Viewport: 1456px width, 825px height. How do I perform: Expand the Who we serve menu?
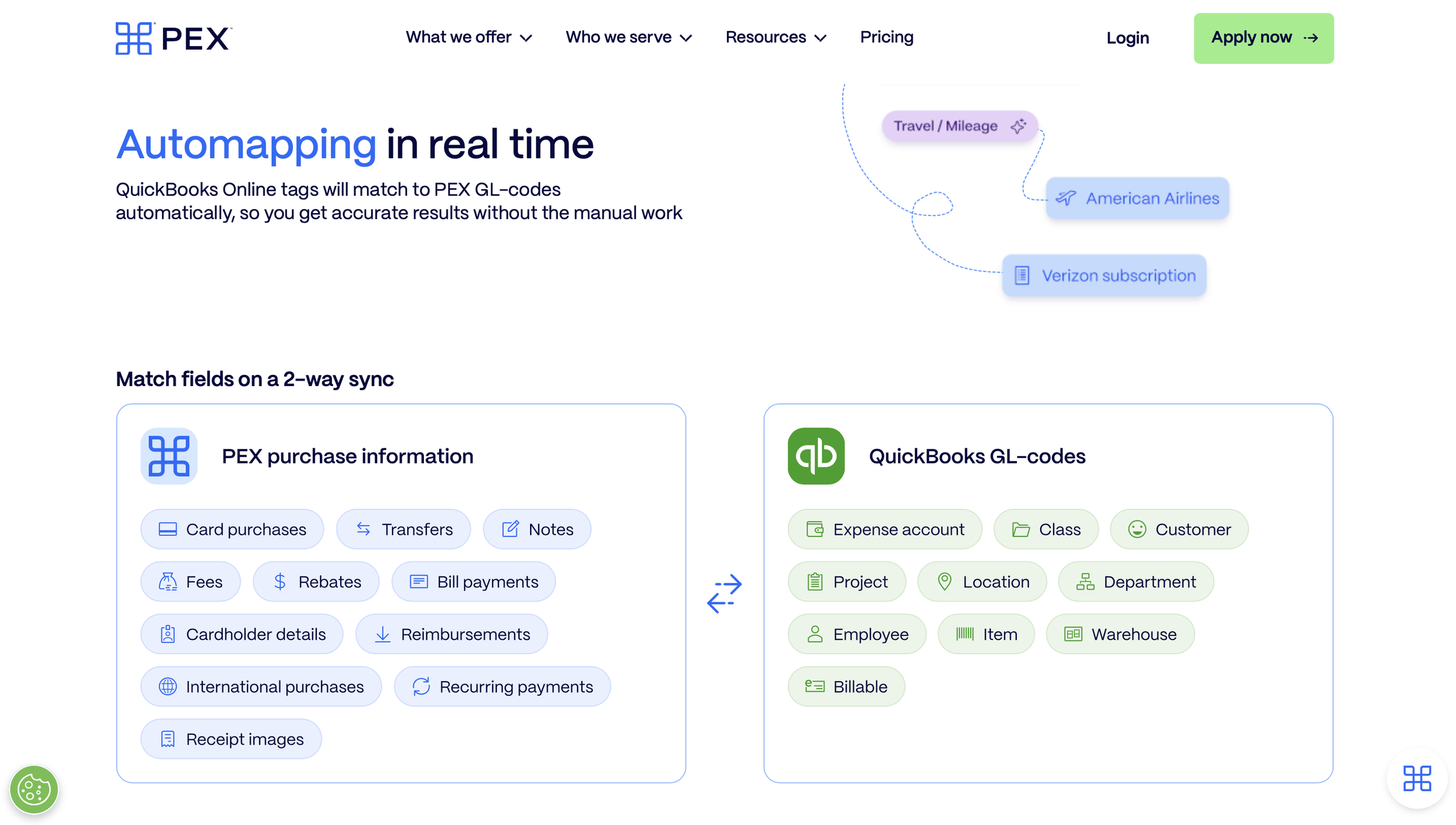pos(629,37)
